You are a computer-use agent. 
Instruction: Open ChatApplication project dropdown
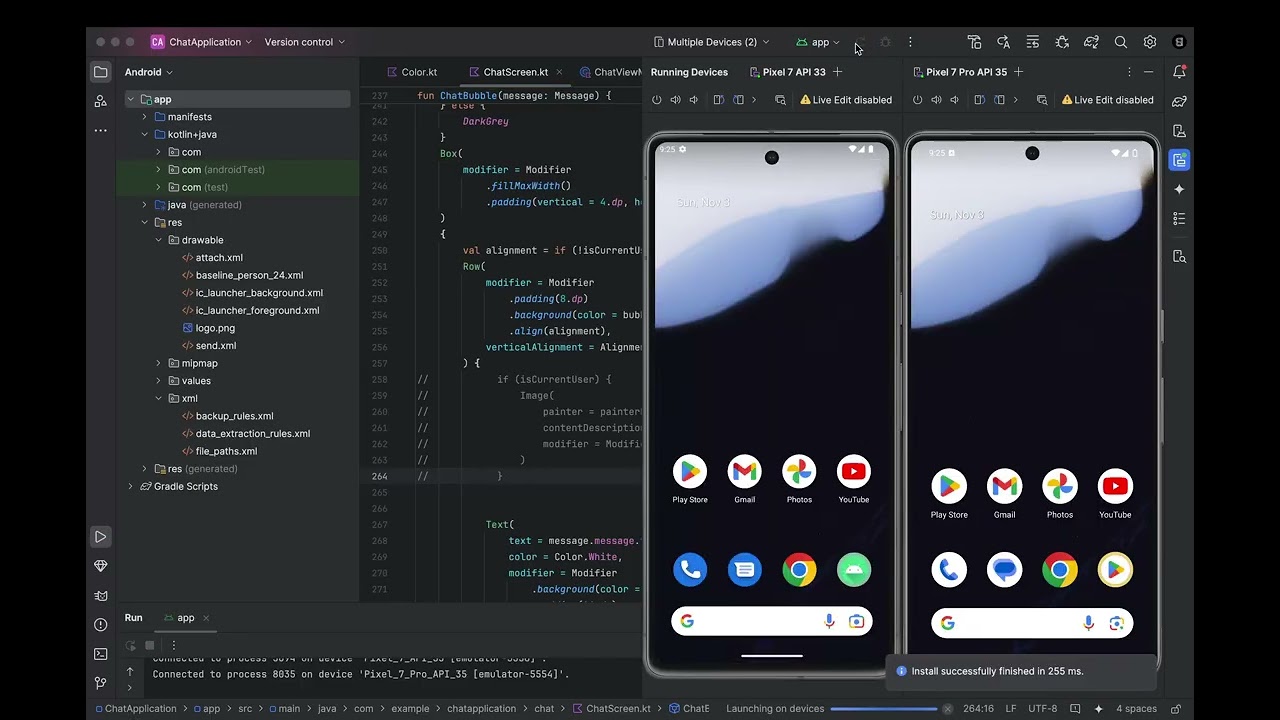[x=201, y=42]
